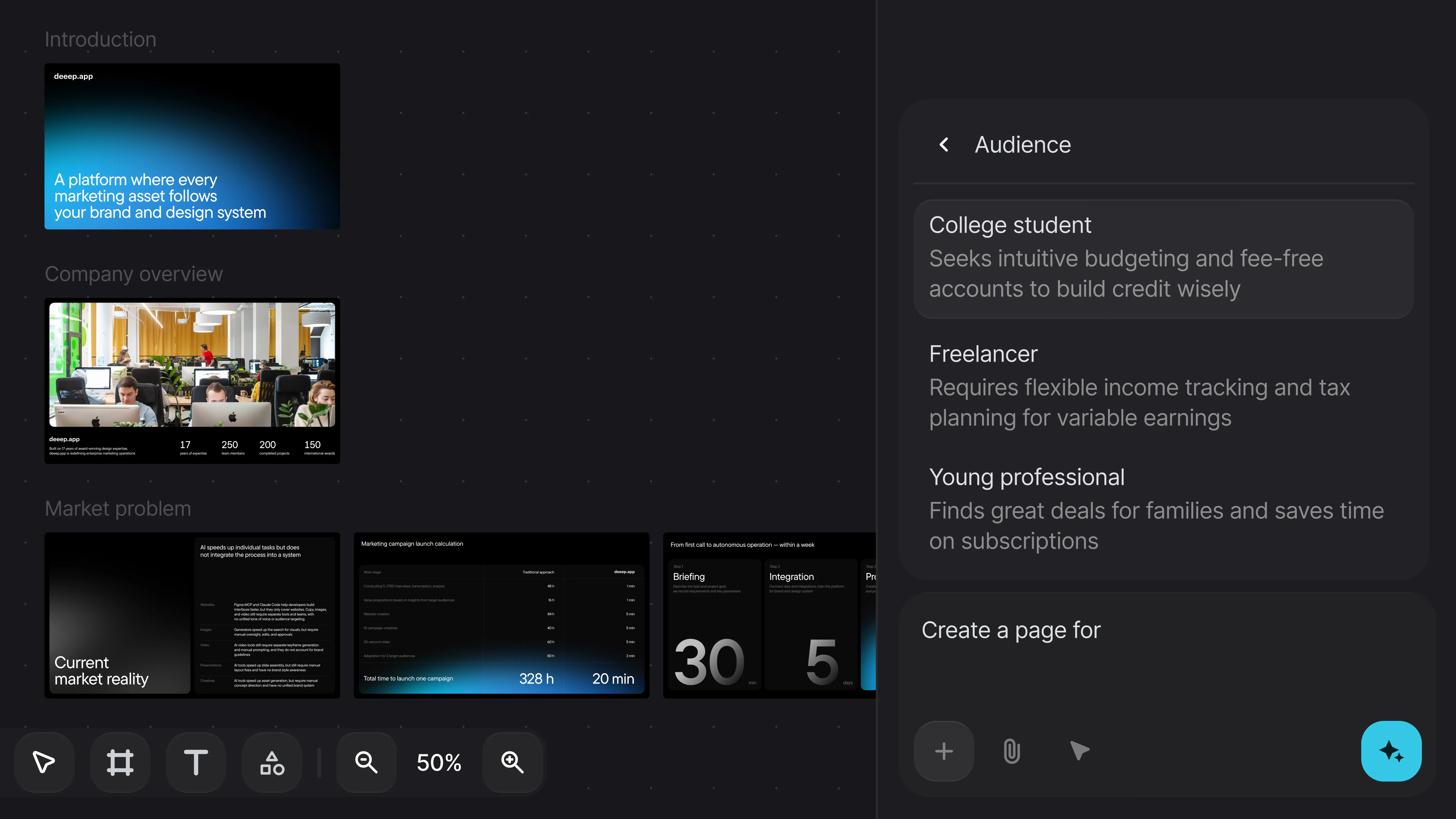Viewport: 1456px width, 819px height.
Task: Choose the College student audience
Action: click(1164, 258)
